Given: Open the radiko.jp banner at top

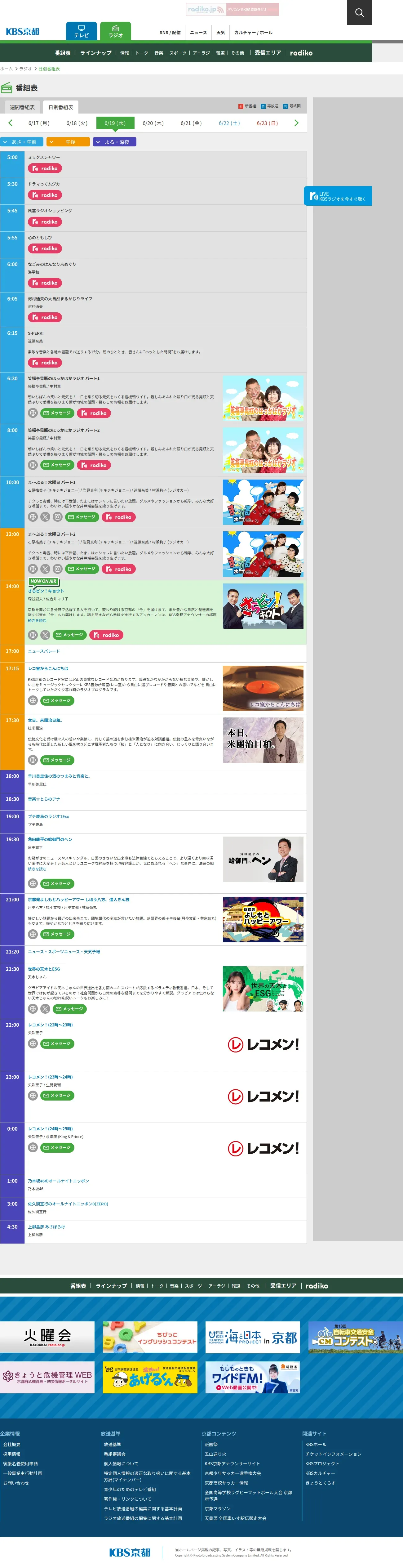Looking at the screenshot, I should click(x=232, y=9).
